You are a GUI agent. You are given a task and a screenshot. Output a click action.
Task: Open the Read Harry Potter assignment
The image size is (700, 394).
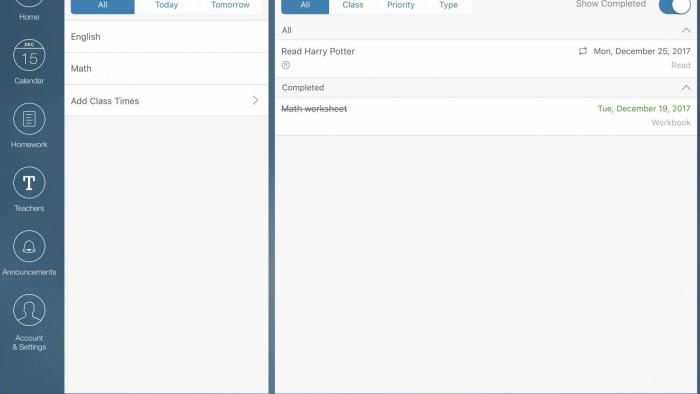(486, 58)
